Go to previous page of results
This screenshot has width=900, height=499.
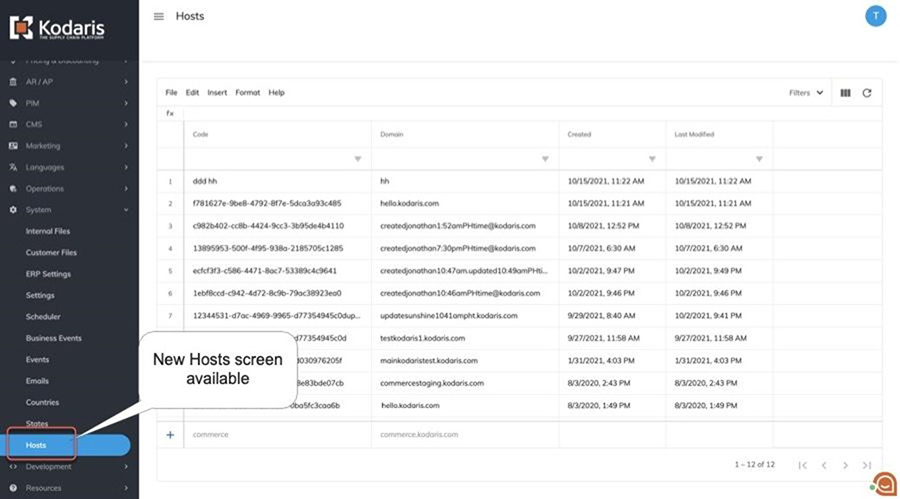click(x=824, y=465)
